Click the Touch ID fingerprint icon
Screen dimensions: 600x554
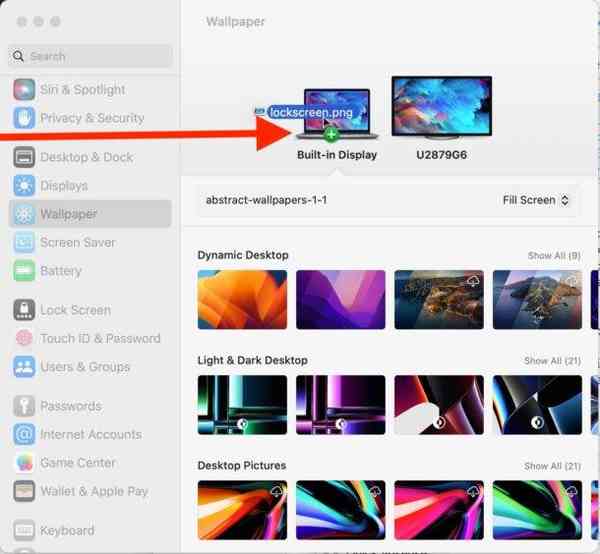(x=24, y=339)
